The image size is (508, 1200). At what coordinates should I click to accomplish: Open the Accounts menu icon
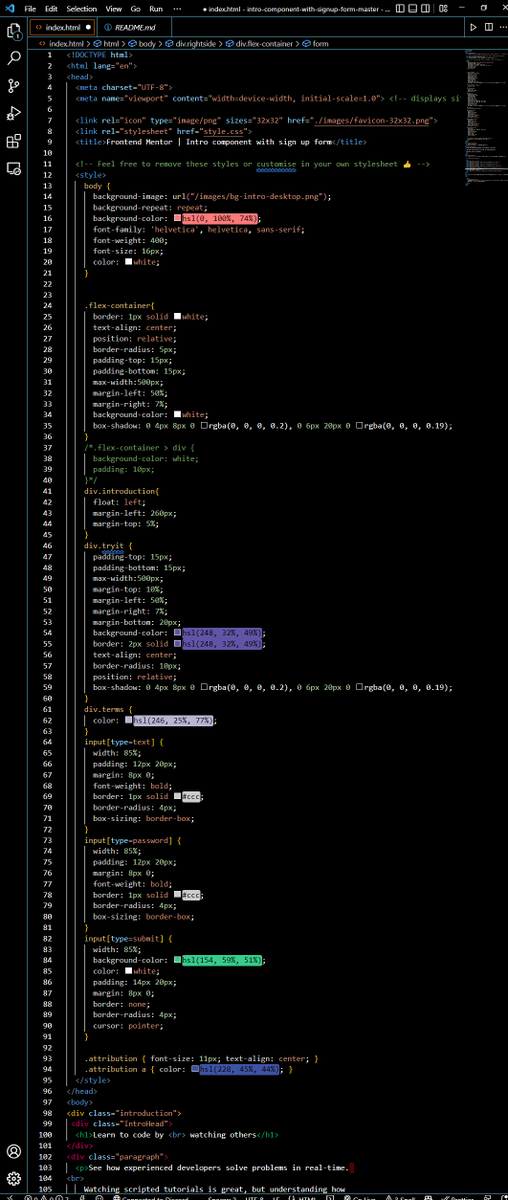13,1151
